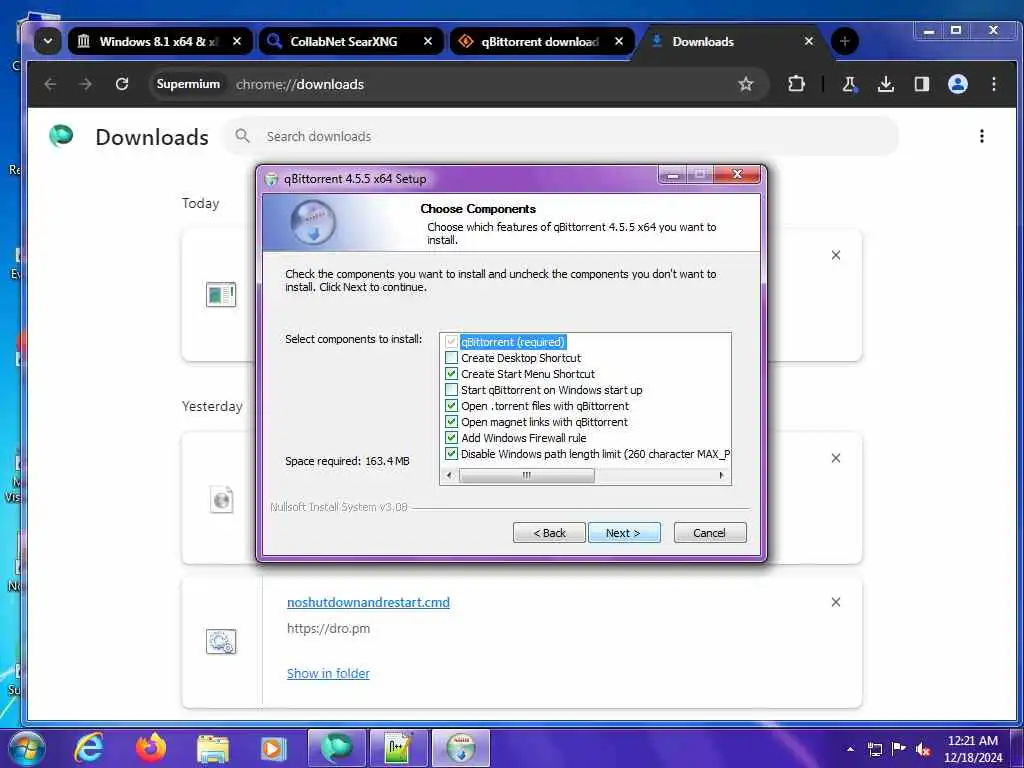
Task: Click the taskbar clock showing 12:21 AM
Action: pyautogui.click(x=973, y=749)
